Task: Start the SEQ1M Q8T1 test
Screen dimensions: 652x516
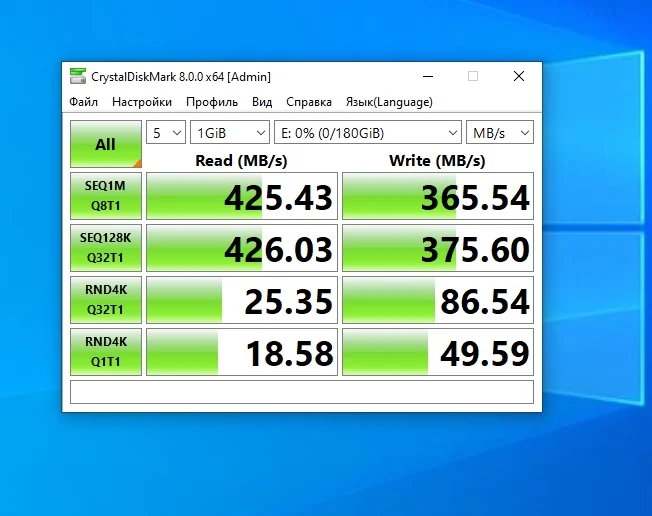Action: tap(106, 196)
